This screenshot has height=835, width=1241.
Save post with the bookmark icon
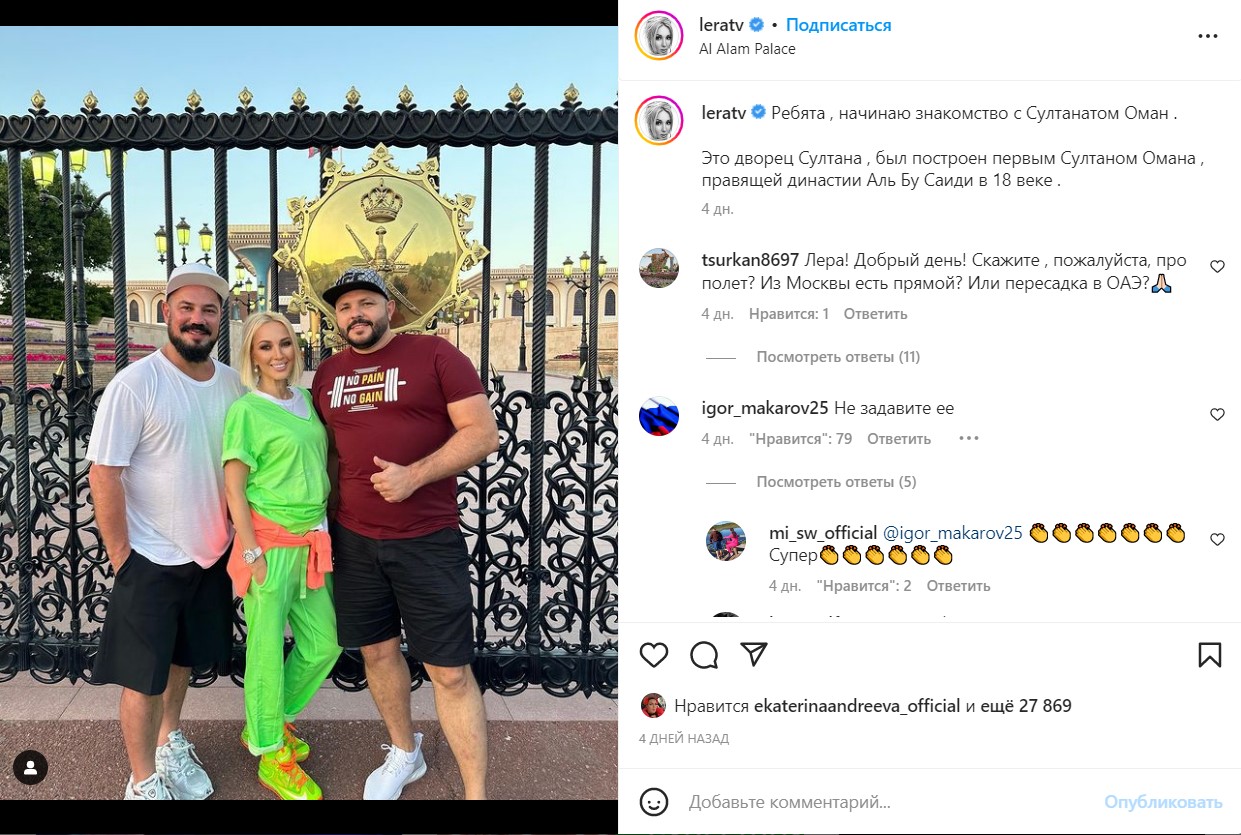pyautogui.click(x=1209, y=655)
